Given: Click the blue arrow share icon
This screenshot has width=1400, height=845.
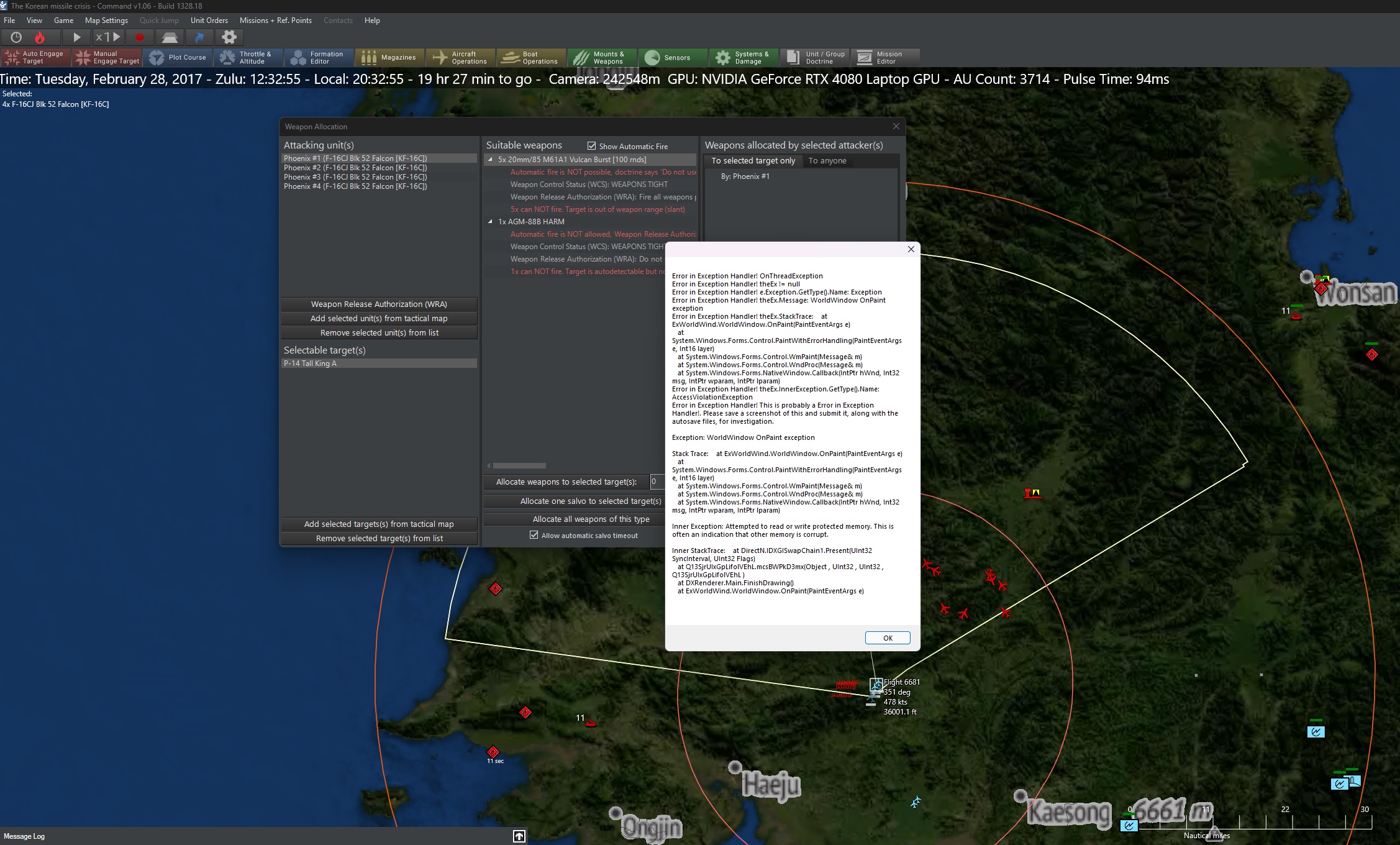Looking at the screenshot, I should tap(199, 37).
